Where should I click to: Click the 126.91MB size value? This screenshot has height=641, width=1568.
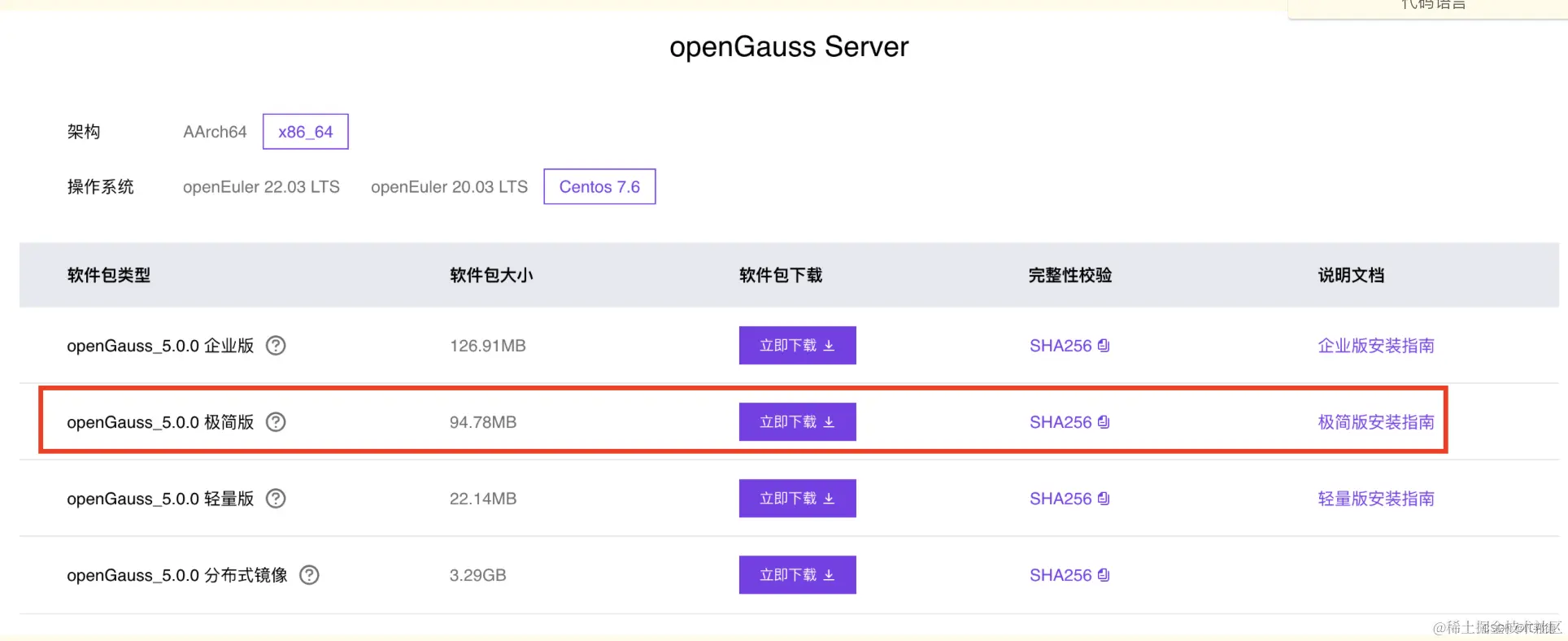488,346
